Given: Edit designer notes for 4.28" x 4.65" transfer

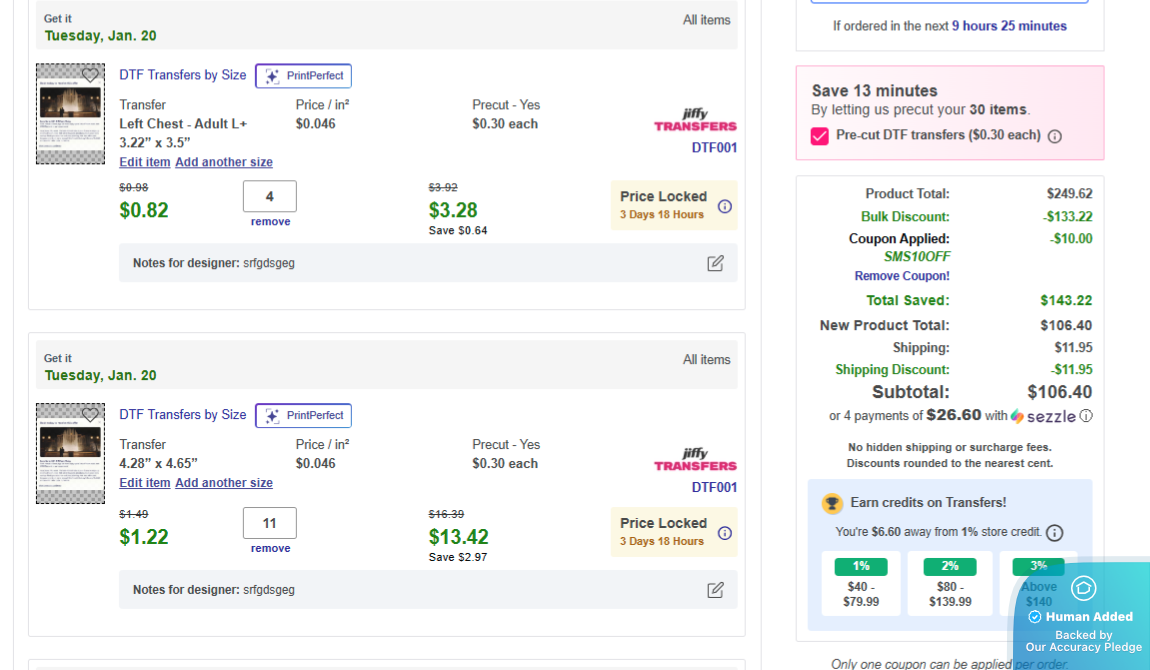Looking at the screenshot, I should [x=715, y=590].
